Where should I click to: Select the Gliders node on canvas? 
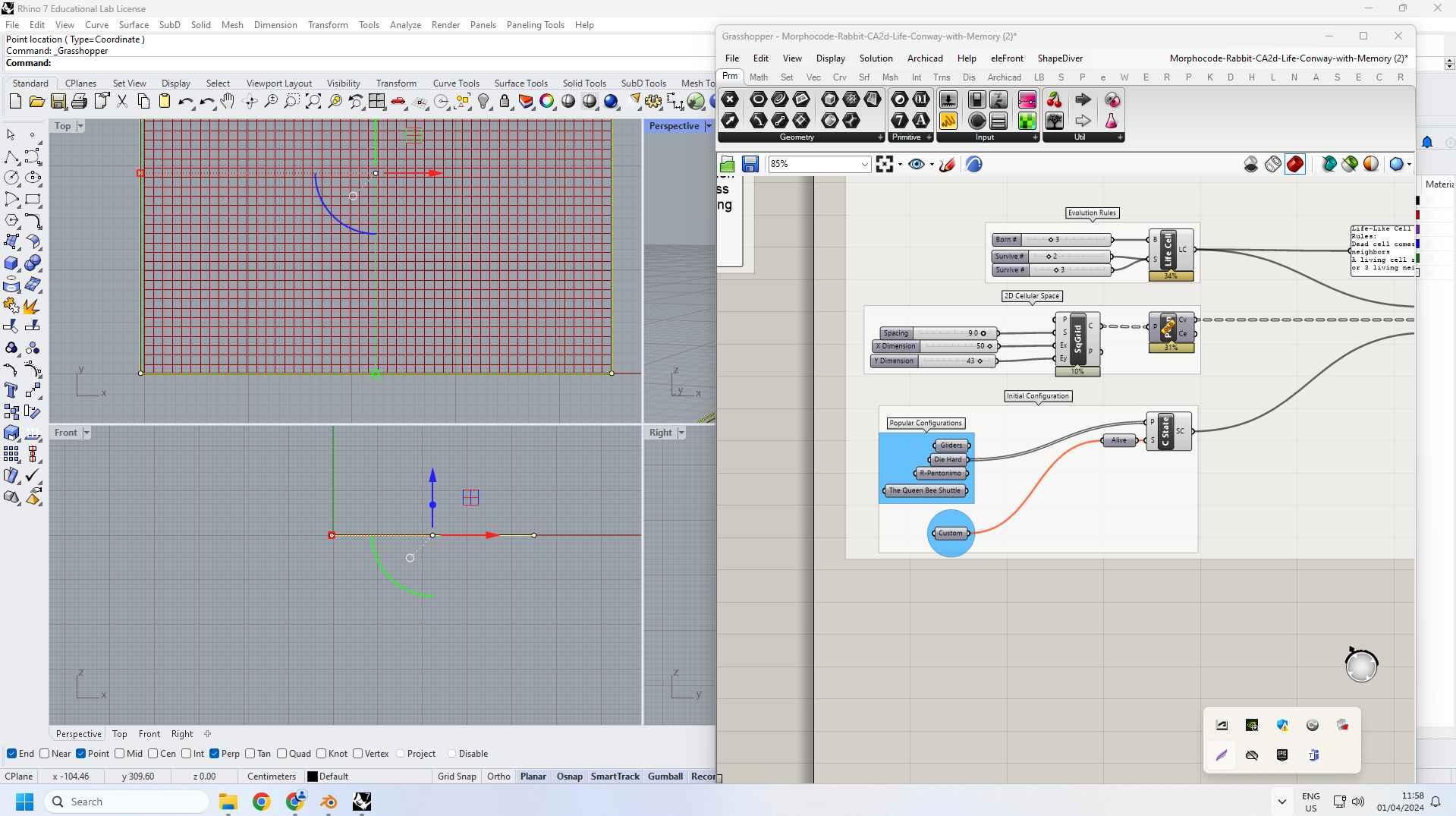click(x=951, y=446)
